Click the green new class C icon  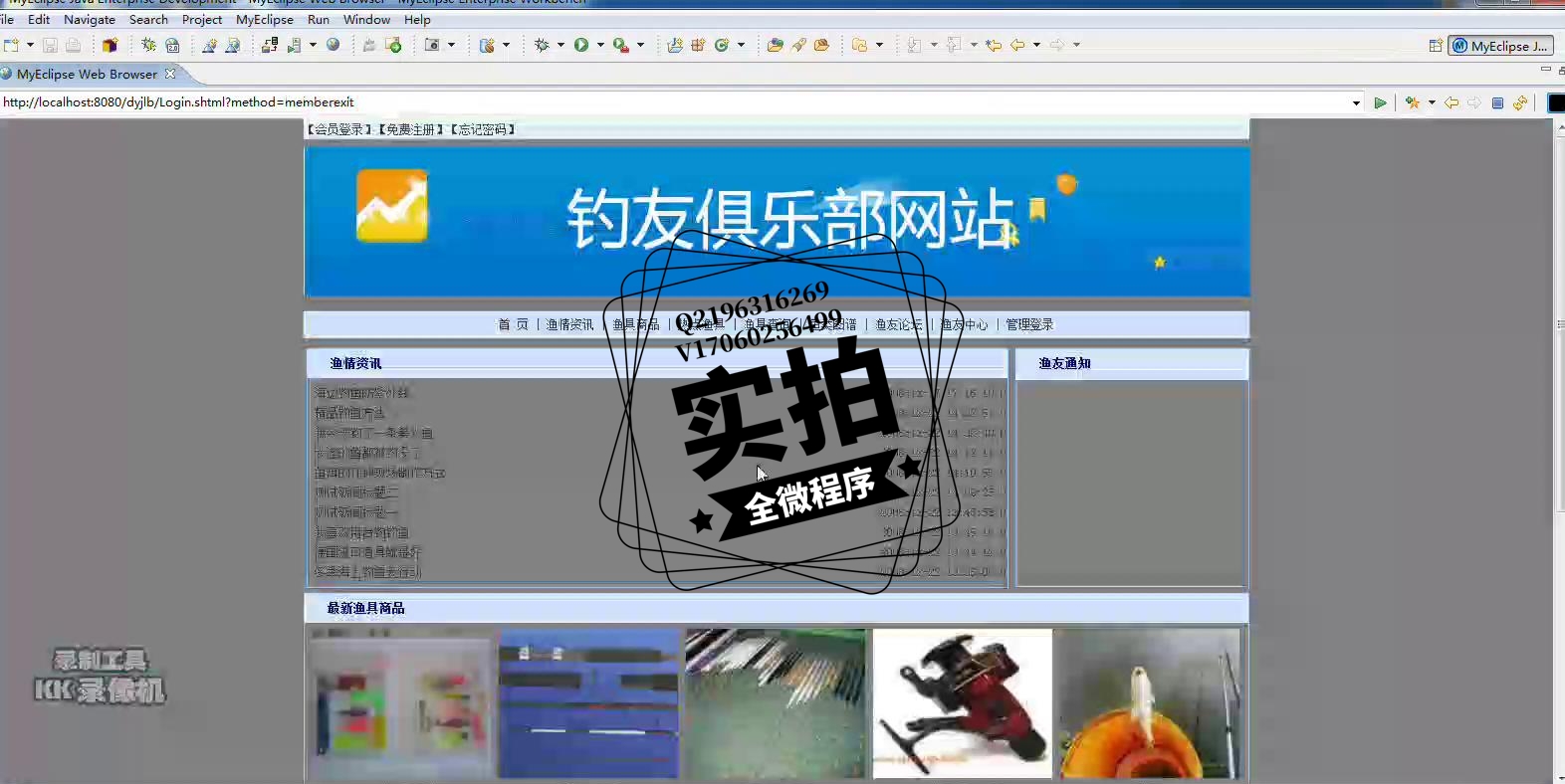tap(722, 45)
